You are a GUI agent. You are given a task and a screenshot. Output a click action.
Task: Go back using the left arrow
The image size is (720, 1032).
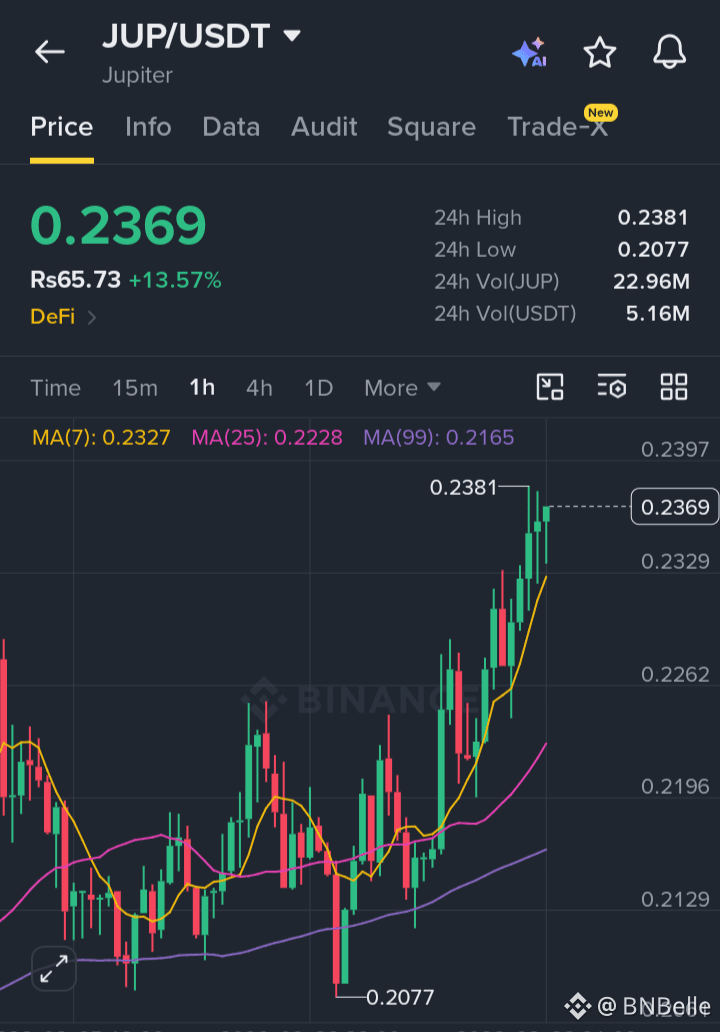click(50, 52)
